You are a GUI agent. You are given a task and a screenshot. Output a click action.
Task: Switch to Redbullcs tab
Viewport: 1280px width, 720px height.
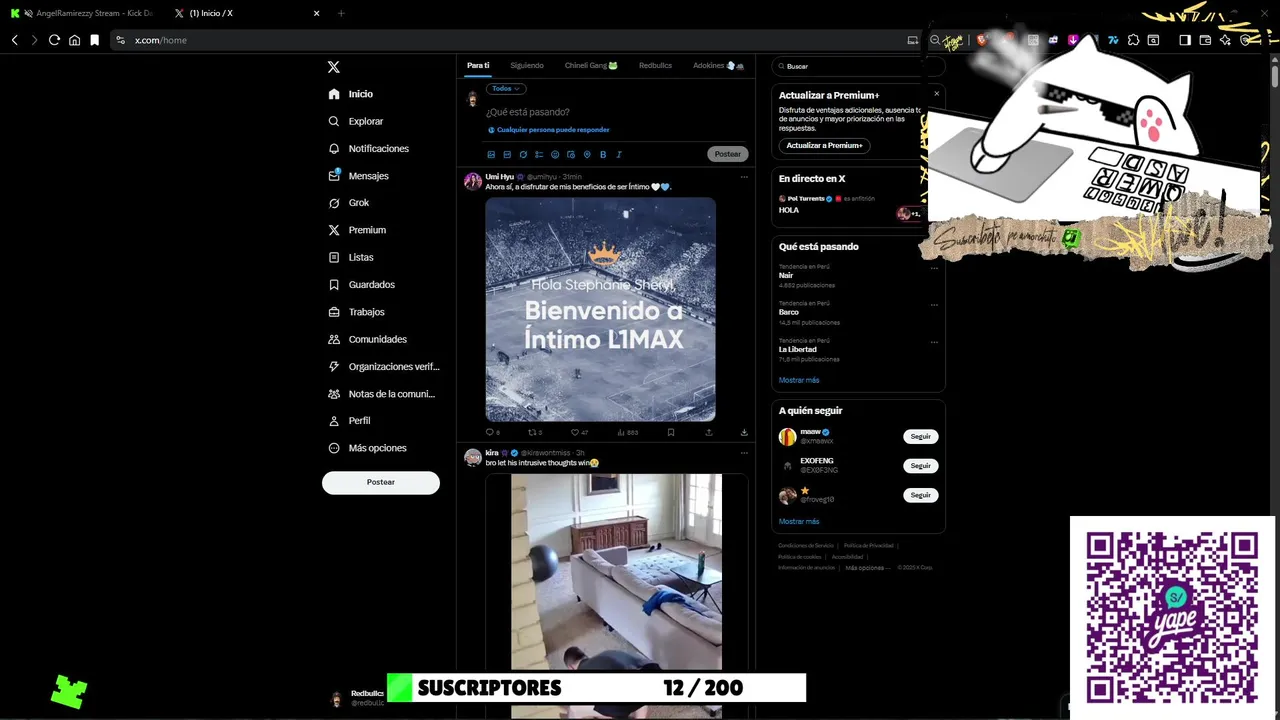coord(655,66)
